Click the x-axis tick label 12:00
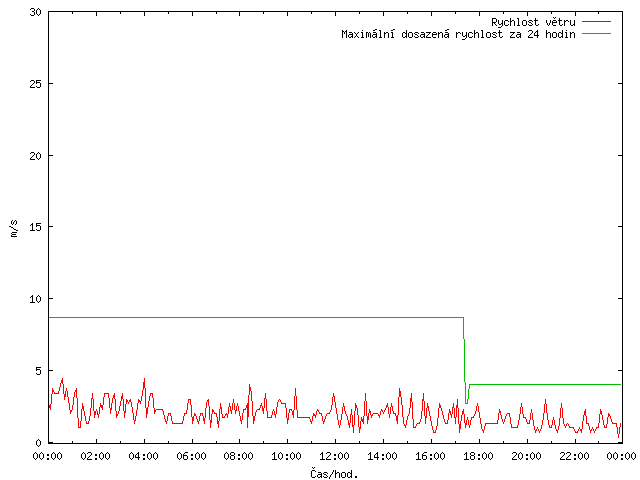Viewport: 640px width, 480px height. click(334, 456)
